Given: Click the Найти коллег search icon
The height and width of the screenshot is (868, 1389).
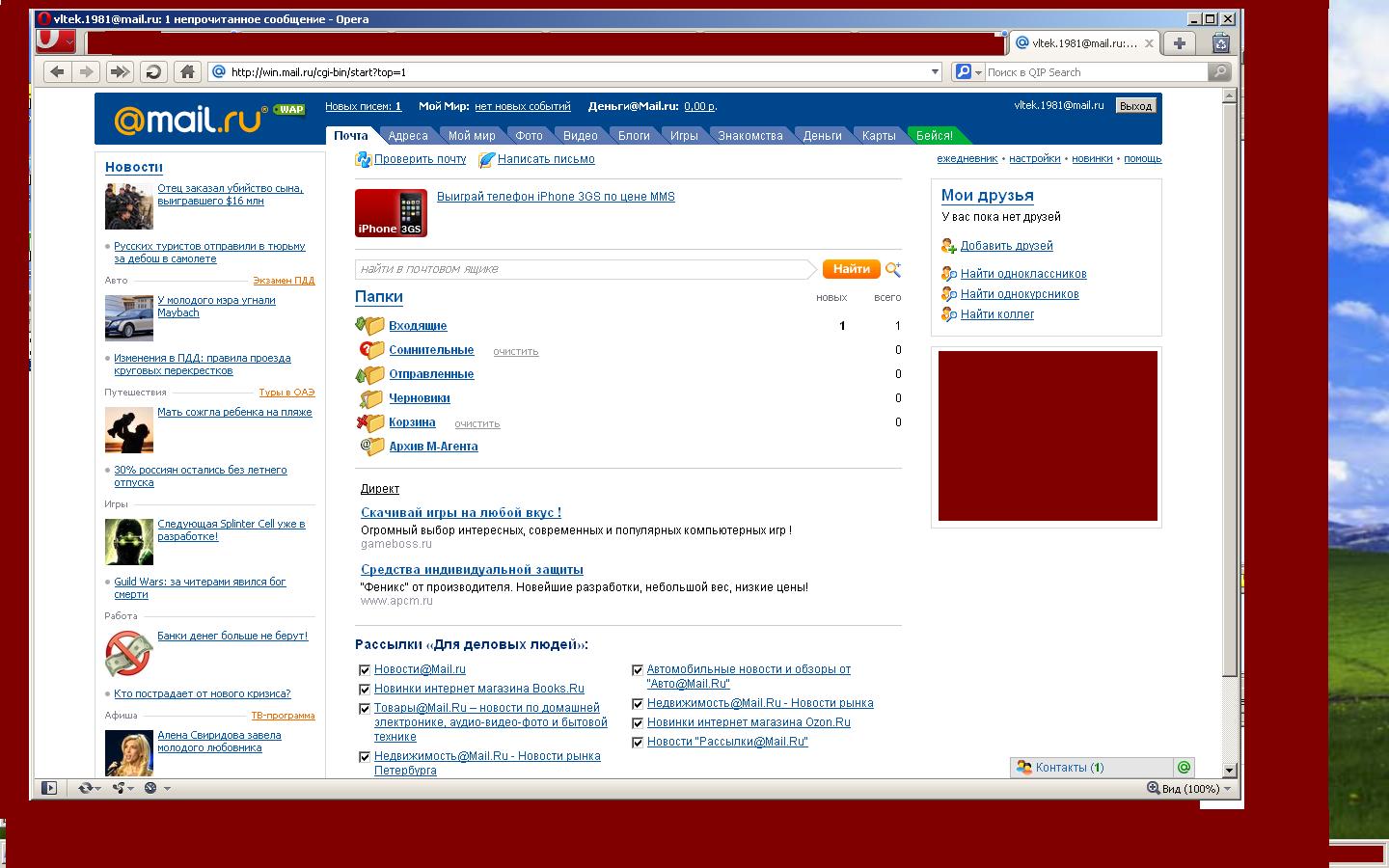Looking at the screenshot, I should [949, 314].
